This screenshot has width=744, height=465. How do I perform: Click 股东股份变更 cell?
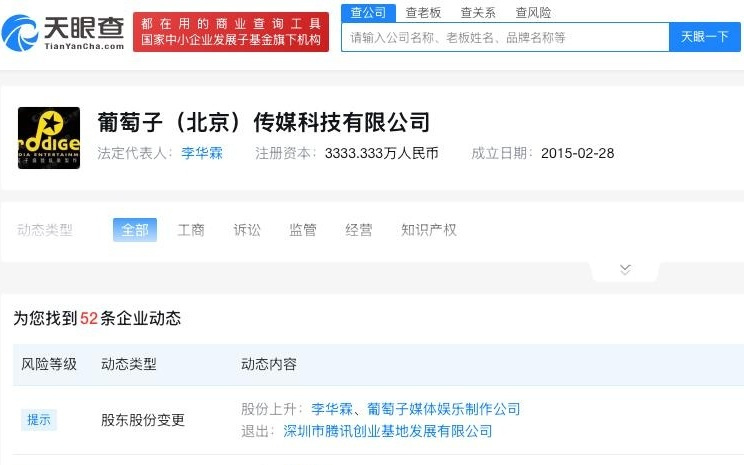[143, 420]
